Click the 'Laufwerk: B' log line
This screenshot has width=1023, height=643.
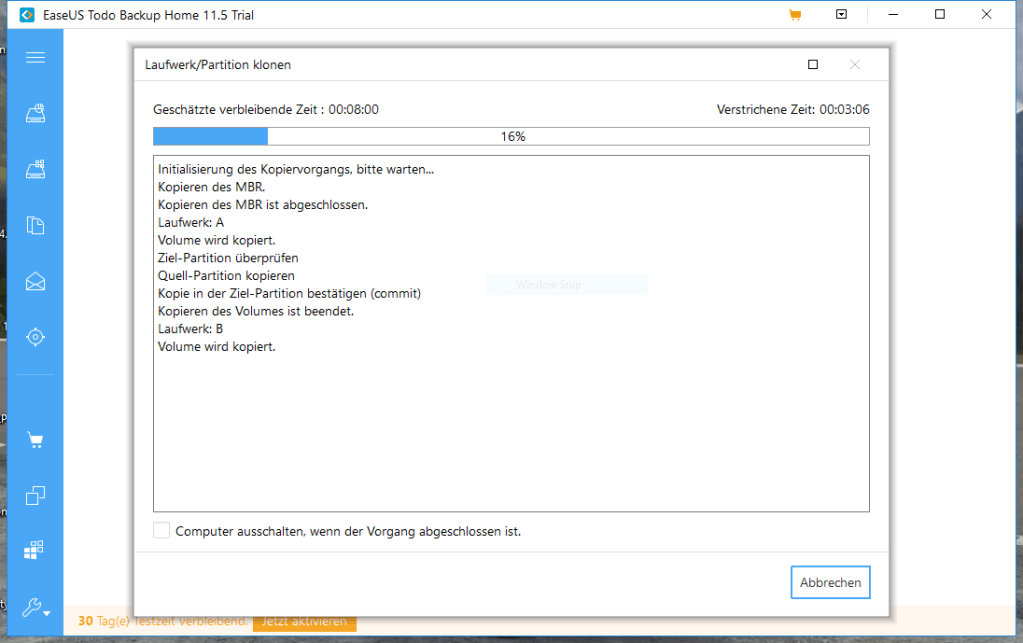click(x=190, y=329)
